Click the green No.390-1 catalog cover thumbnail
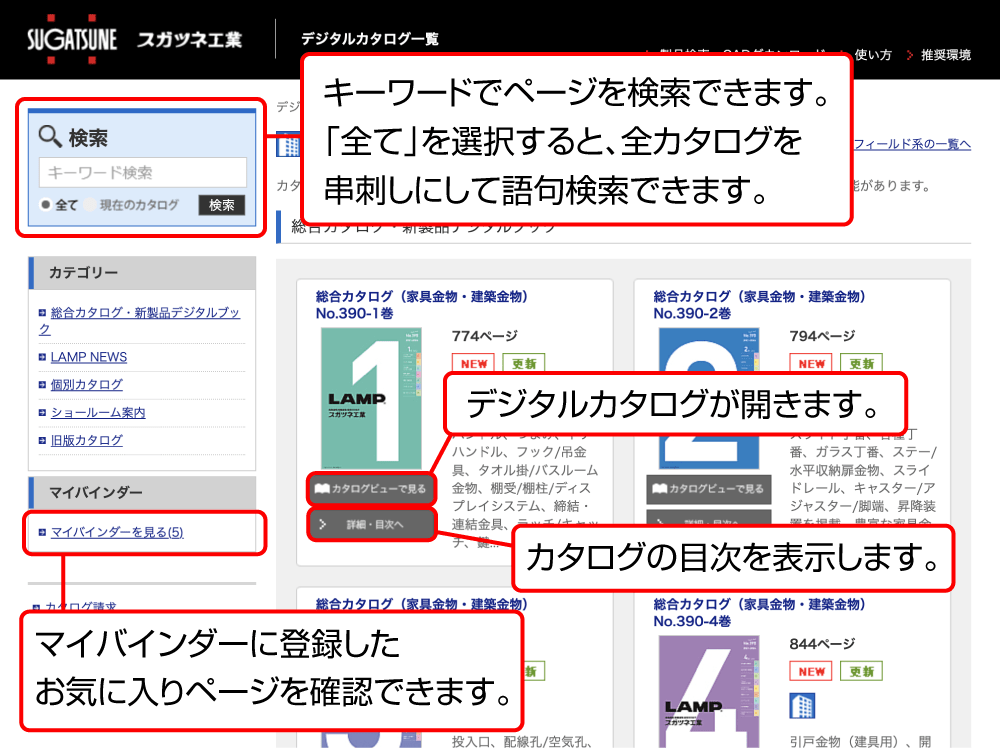Screen dimensions: 1000x748 [371, 399]
